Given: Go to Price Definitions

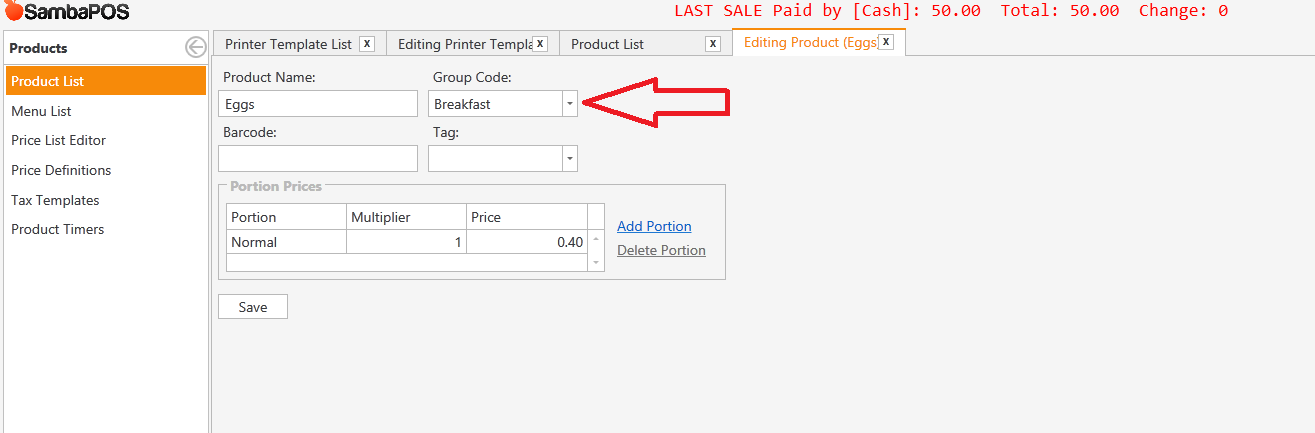Looking at the screenshot, I should click(x=61, y=170).
